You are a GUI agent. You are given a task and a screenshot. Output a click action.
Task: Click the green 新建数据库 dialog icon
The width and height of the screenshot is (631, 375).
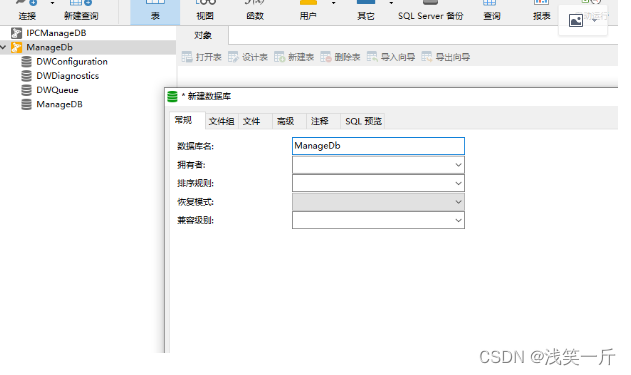coord(172,97)
